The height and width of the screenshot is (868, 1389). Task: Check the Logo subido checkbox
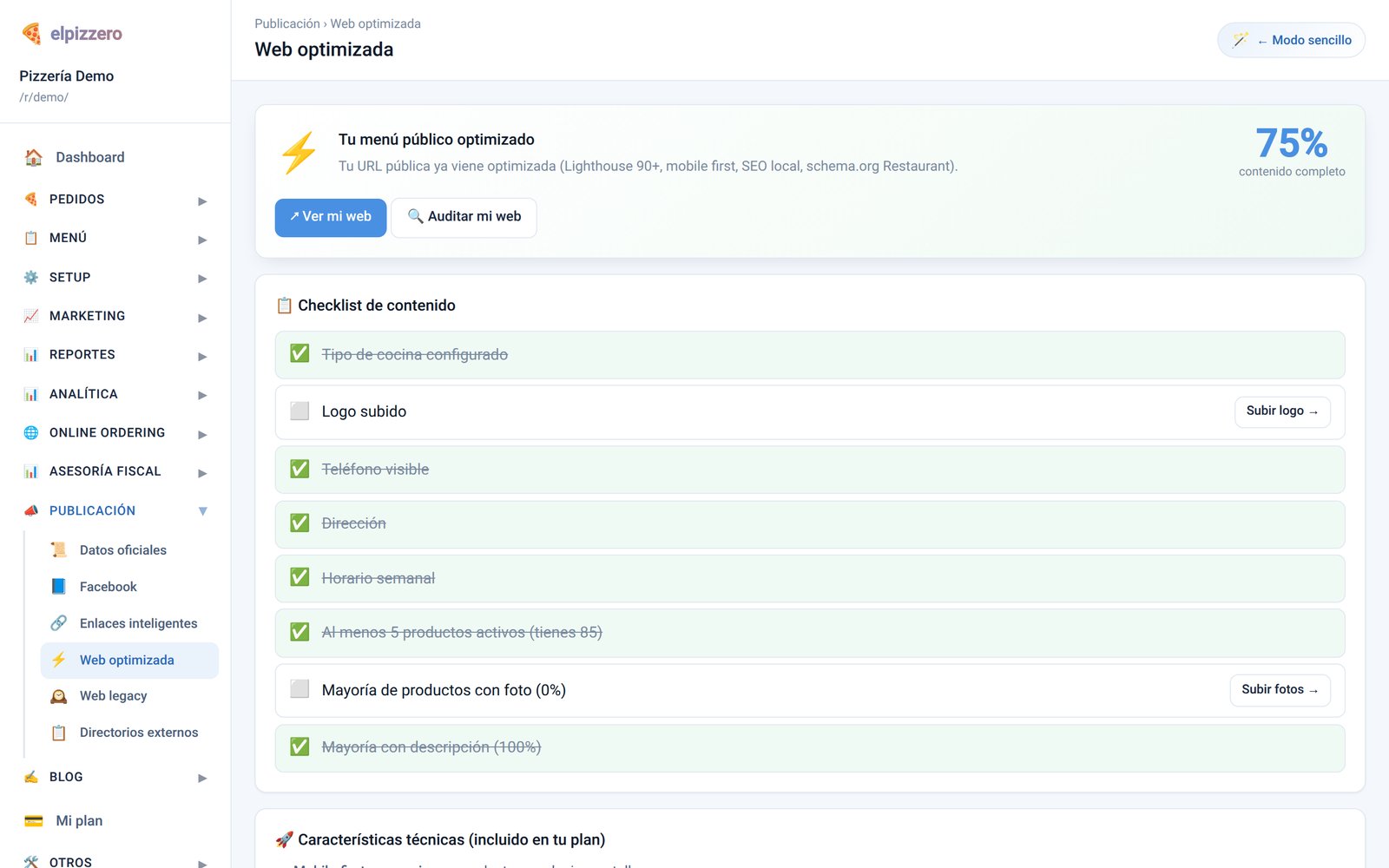(x=300, y=411)
